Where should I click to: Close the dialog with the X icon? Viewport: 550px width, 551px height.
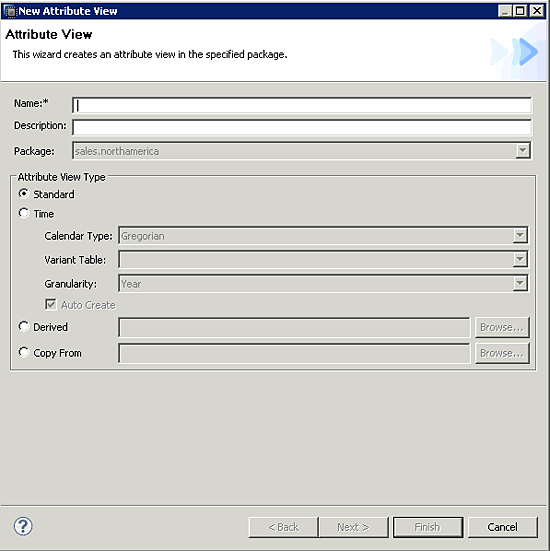[x=537, y=11]
